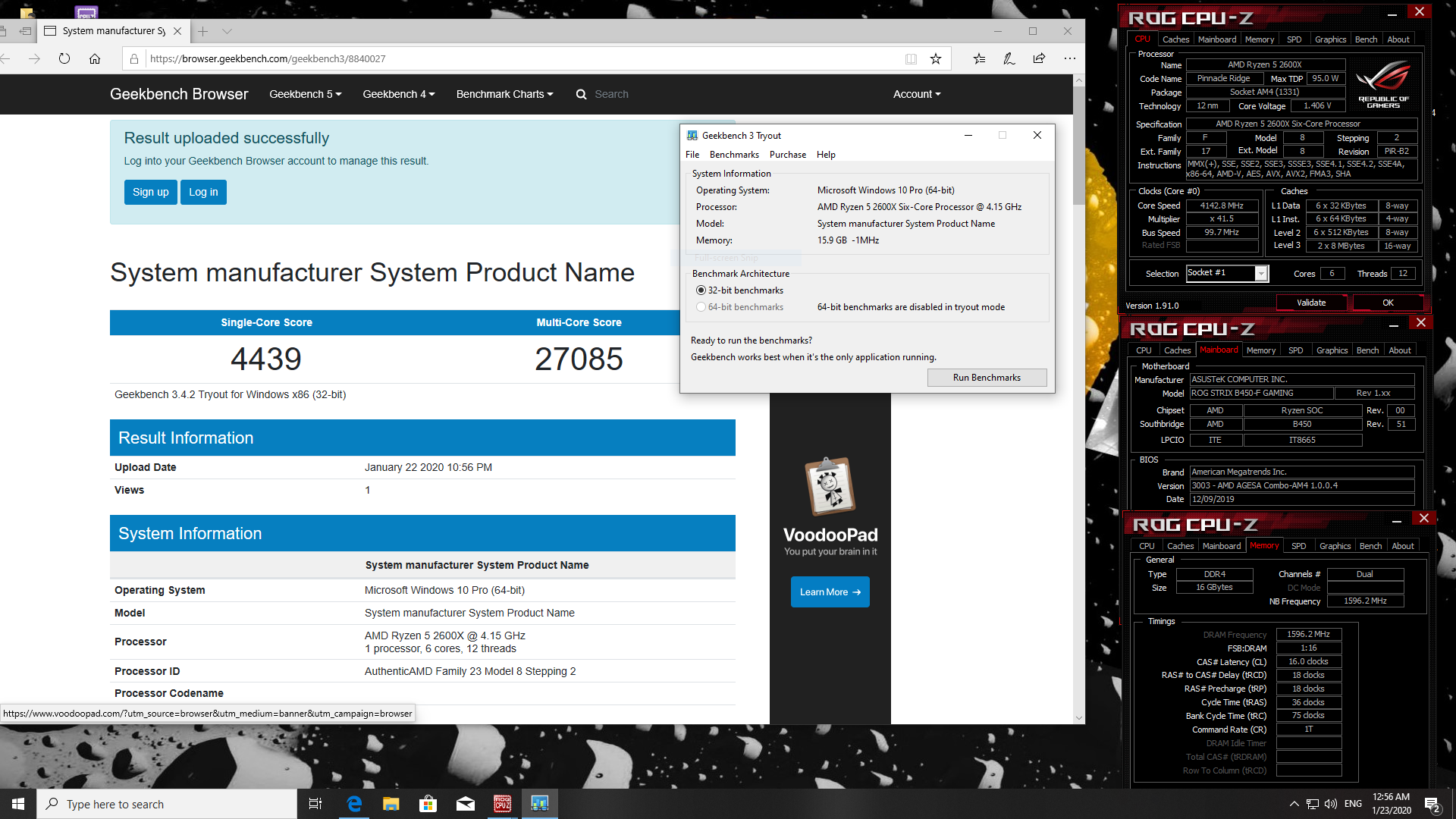Select 32-bit benchmarks radio button
Screen dimensions: 1456x819
701,290
